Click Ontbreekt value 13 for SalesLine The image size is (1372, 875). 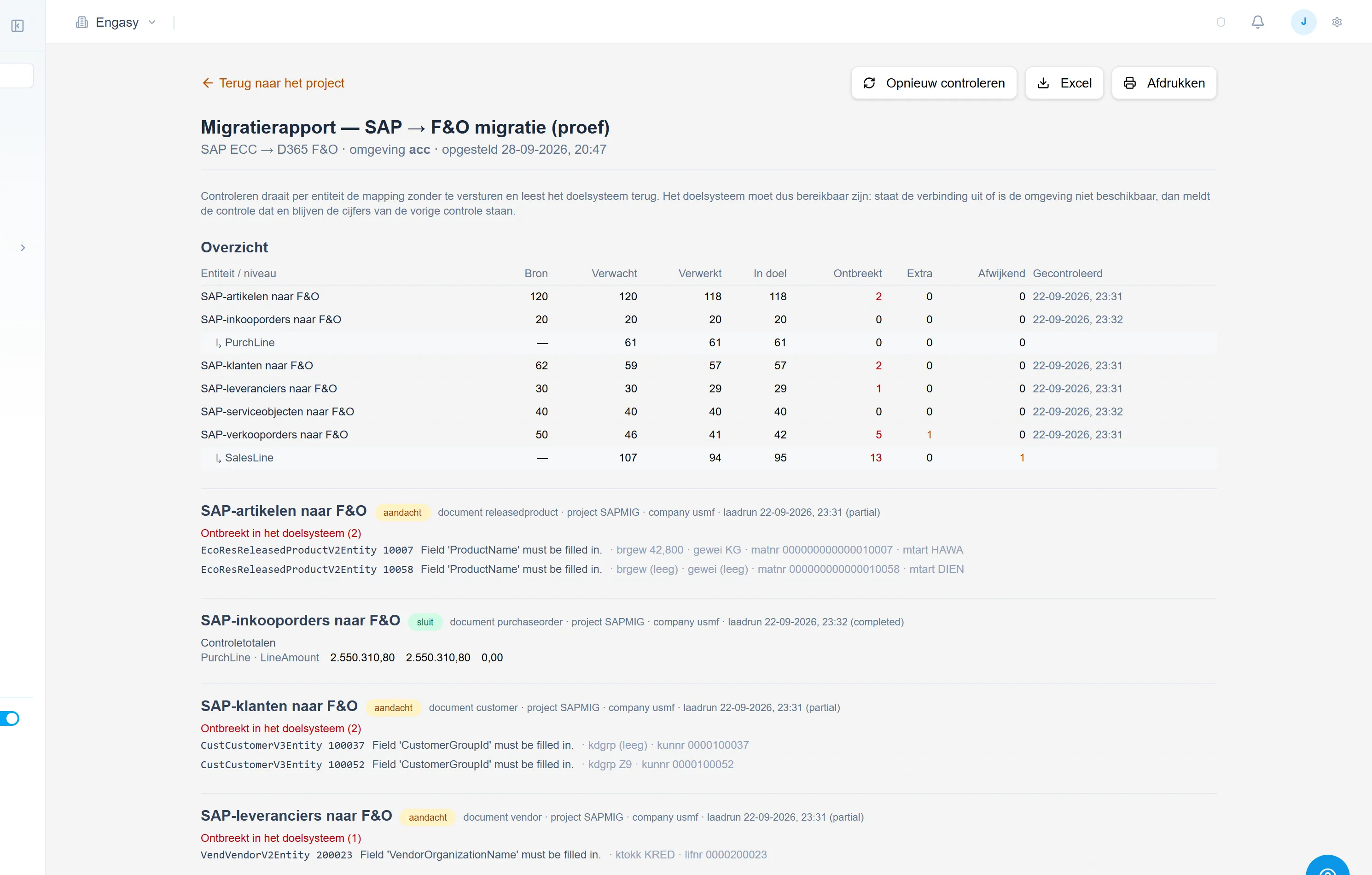(875, 458)
